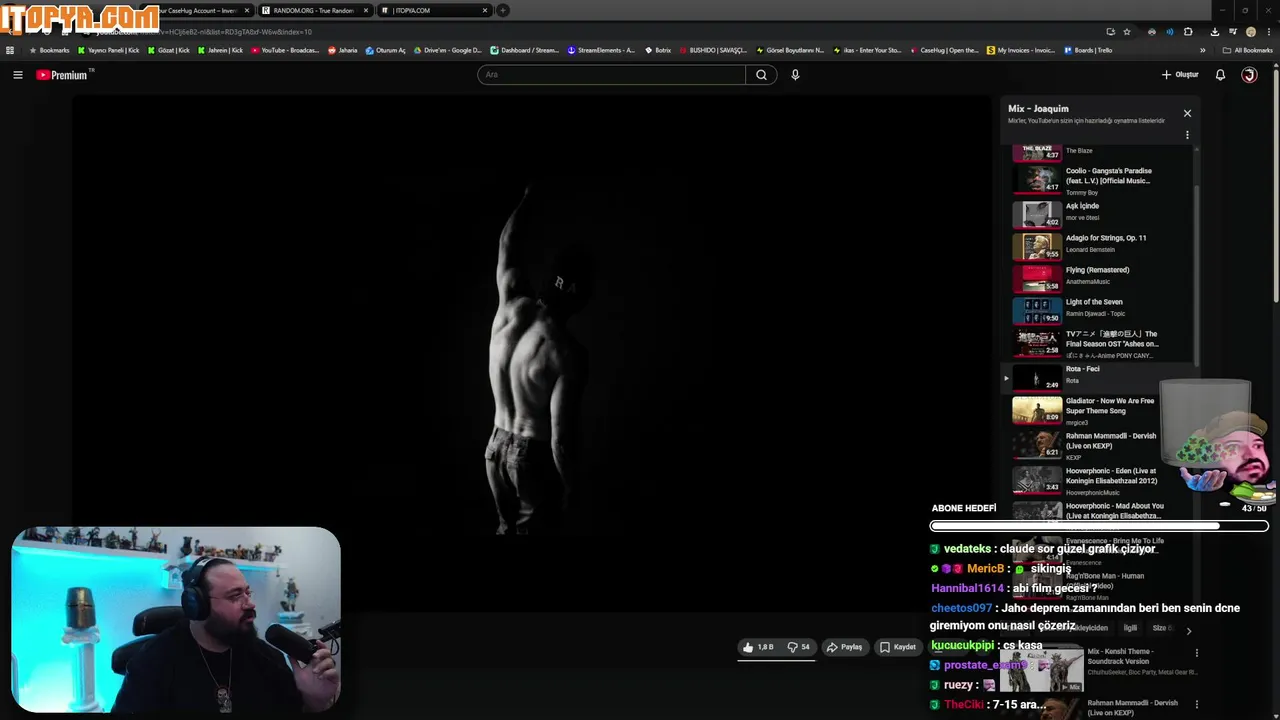Open the YouTube notifications bell
Image resolution: width=1280 pixels, height=720 pixels.
pyautogui.click(x=1220, y=75)
